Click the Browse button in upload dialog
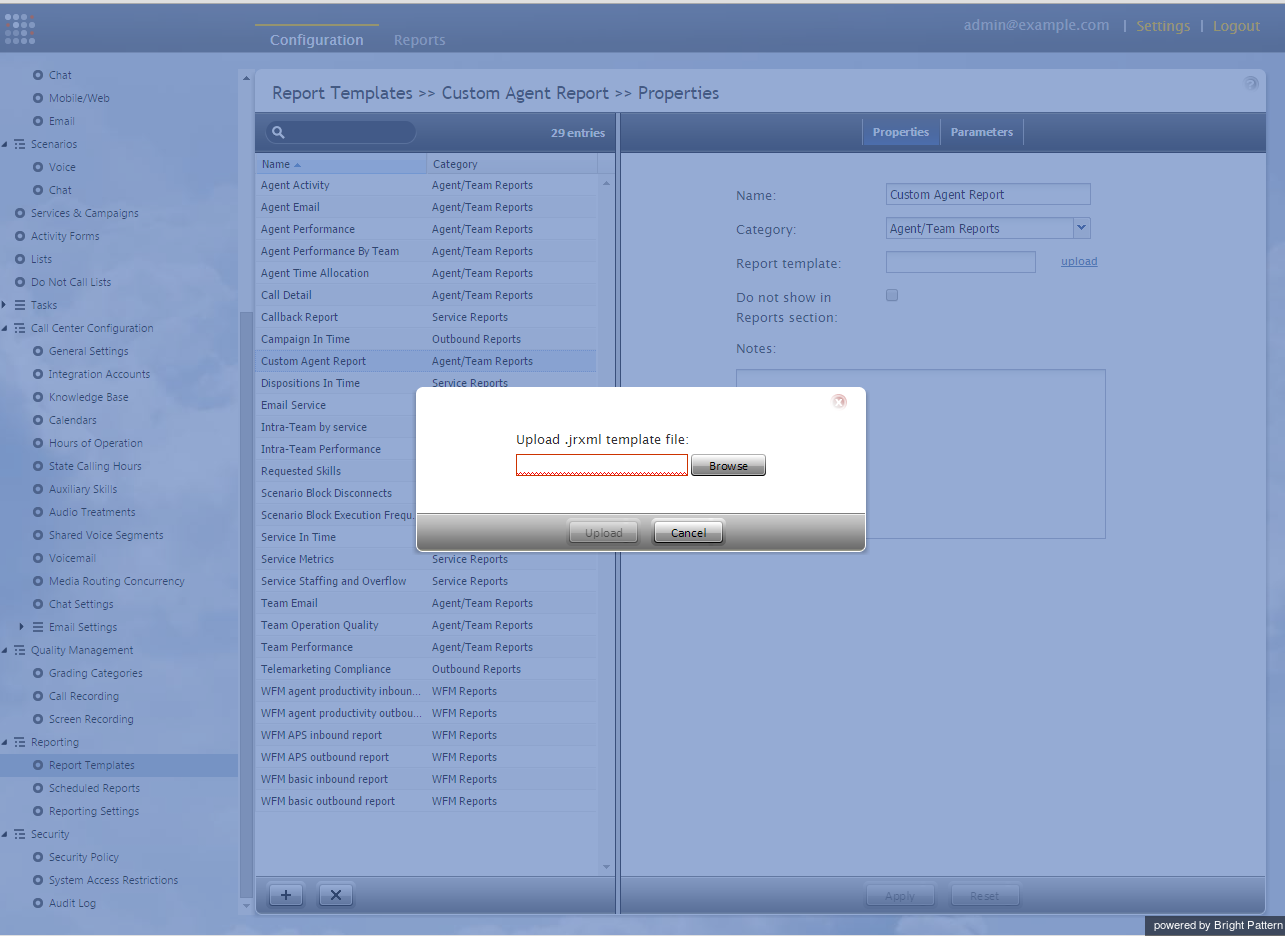The height and width of the screenshot is (936, 1285). point(728,466)
